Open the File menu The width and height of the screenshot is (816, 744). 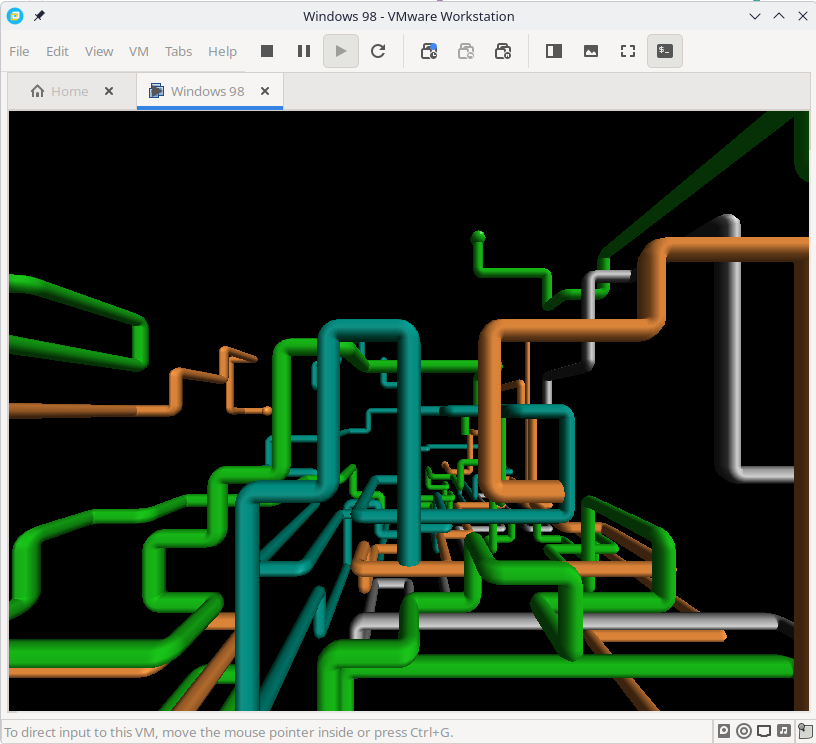(19, 52)
